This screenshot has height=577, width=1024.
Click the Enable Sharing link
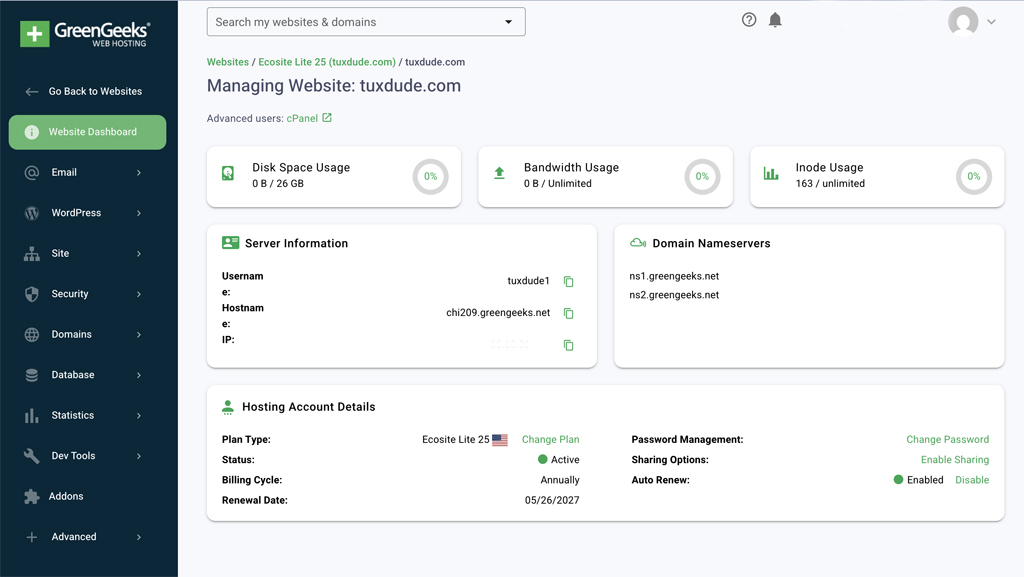[955, 460]
